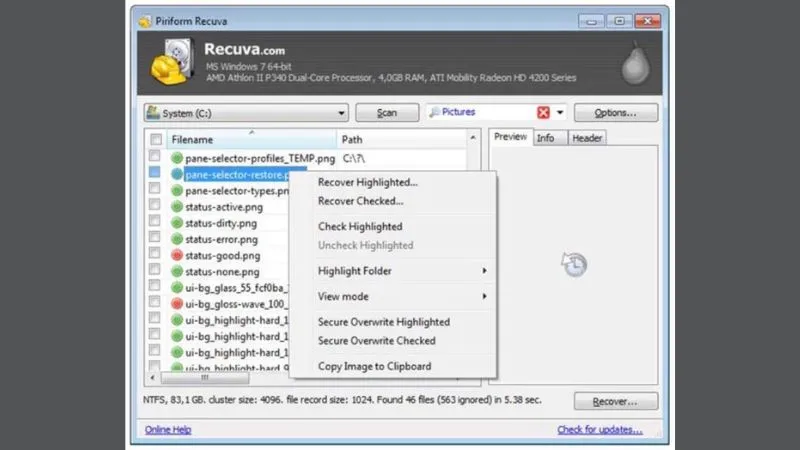Click the Piriform pear logo
800x450 pixels.
[635, 64]
